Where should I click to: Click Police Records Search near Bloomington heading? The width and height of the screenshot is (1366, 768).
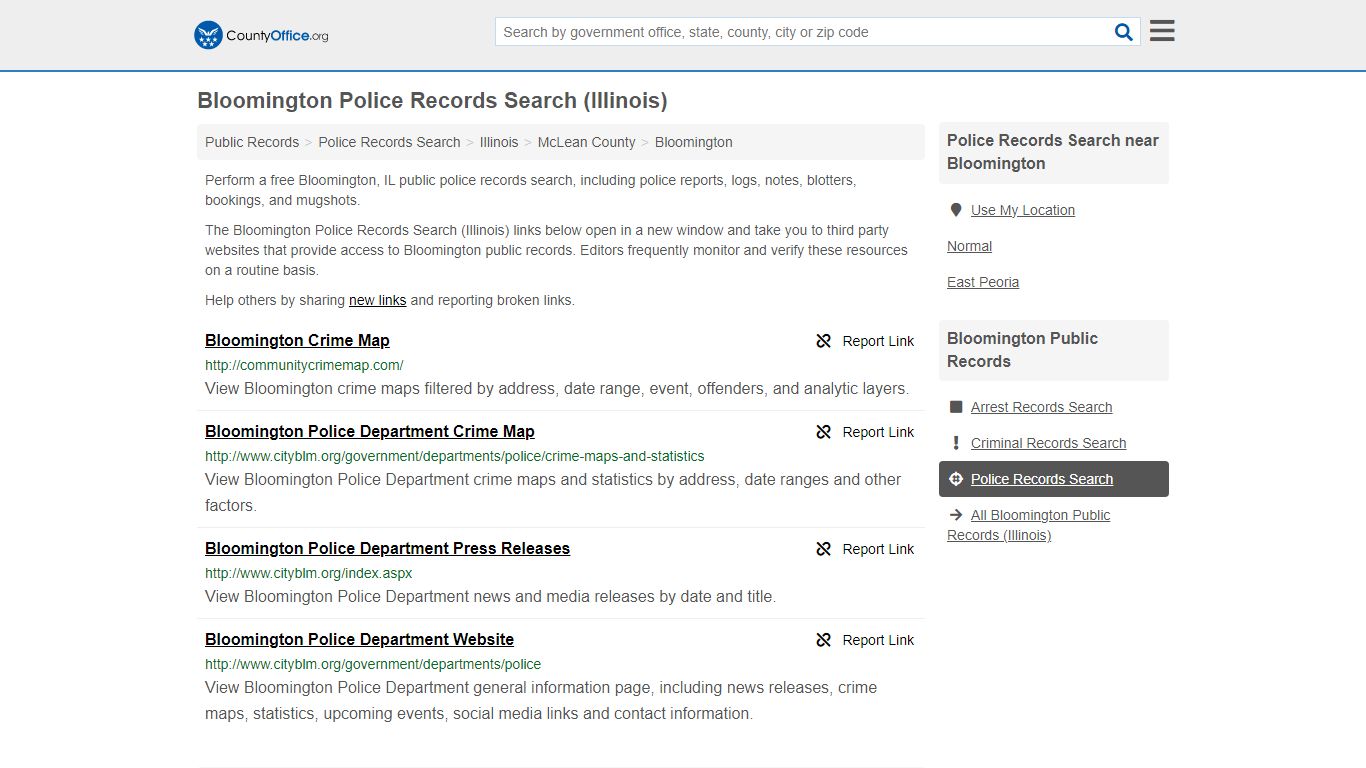point(1053,152)
